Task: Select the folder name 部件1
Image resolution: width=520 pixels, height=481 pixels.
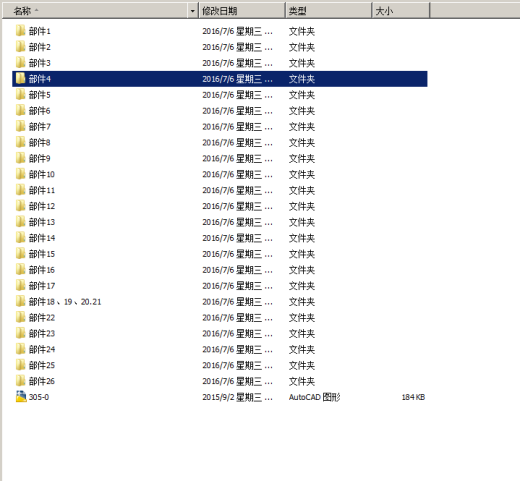Action: (40, 31)
